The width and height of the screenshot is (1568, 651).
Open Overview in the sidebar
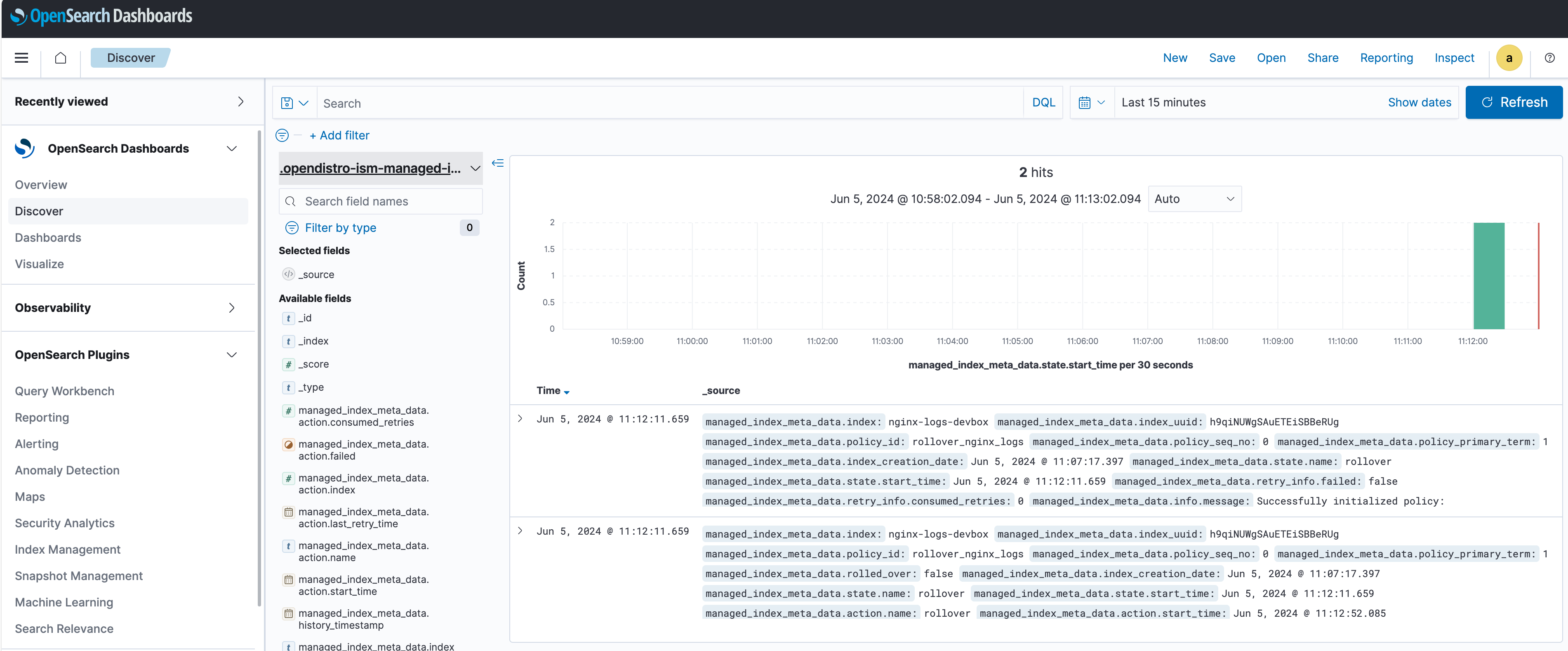click(41, 185)
